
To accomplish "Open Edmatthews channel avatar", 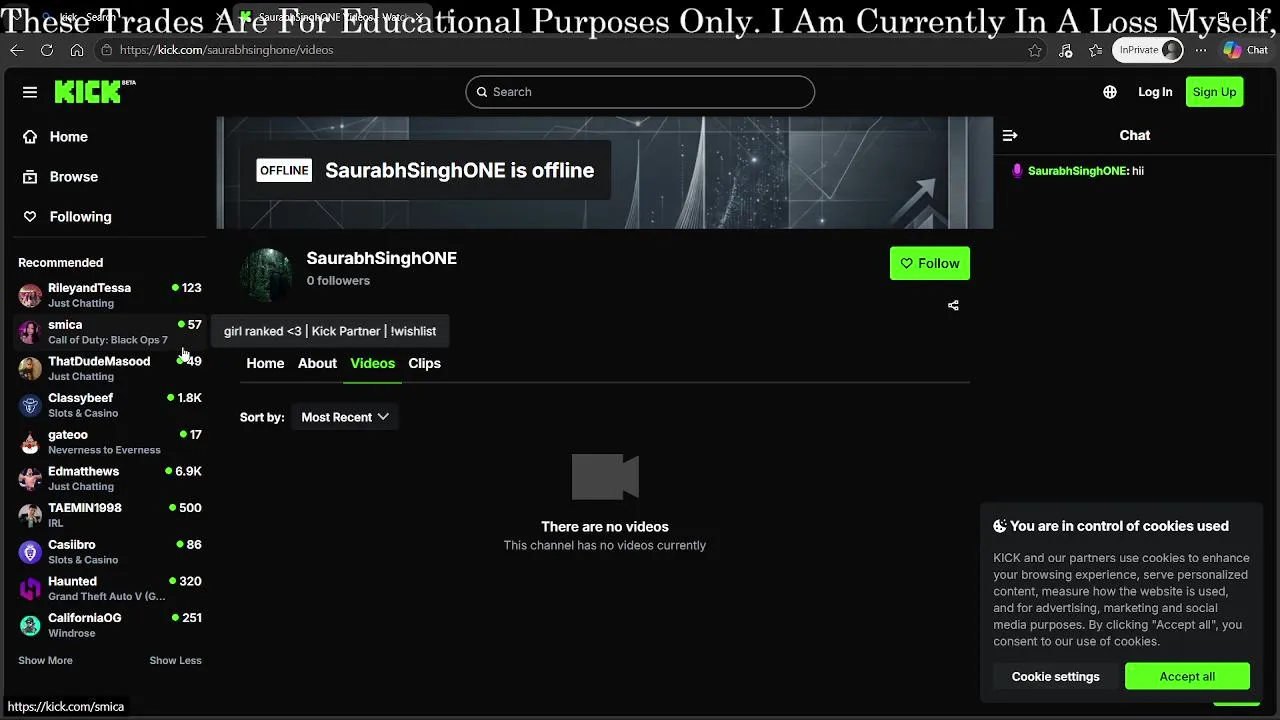I will (x=30, y=478).
